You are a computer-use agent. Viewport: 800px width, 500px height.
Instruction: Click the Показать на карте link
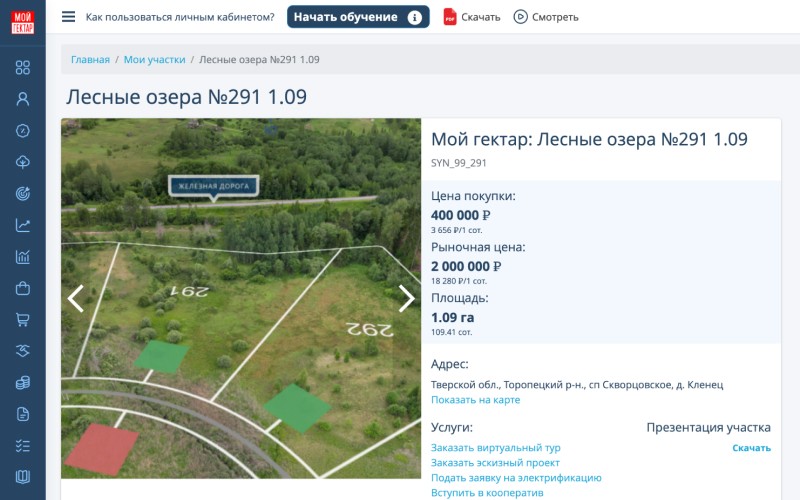pos(475,400)
